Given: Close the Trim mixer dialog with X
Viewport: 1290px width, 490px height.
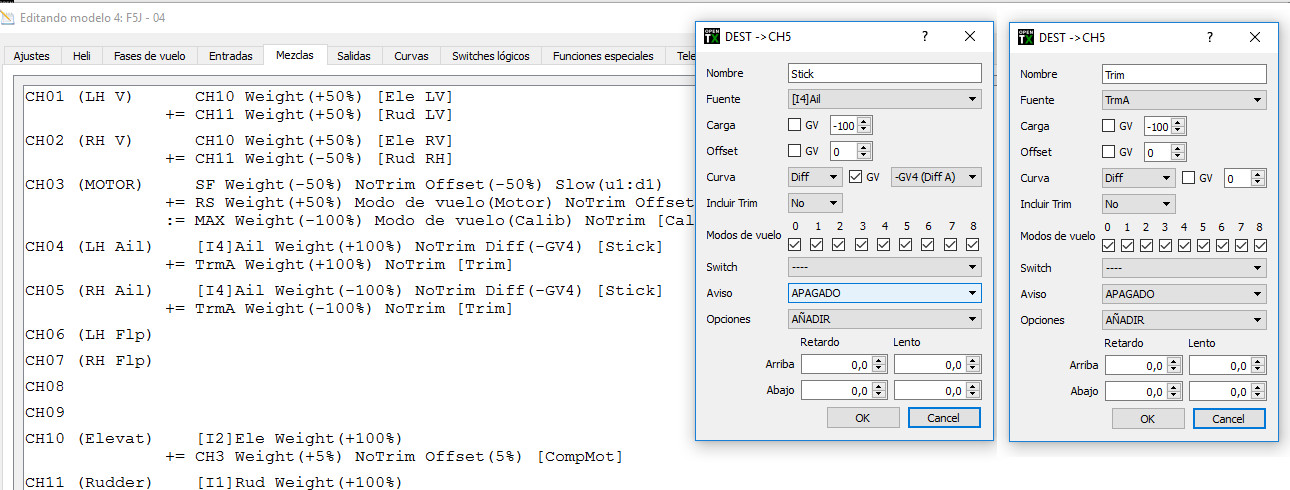Looking at the screenshot, I should 1255,37.
